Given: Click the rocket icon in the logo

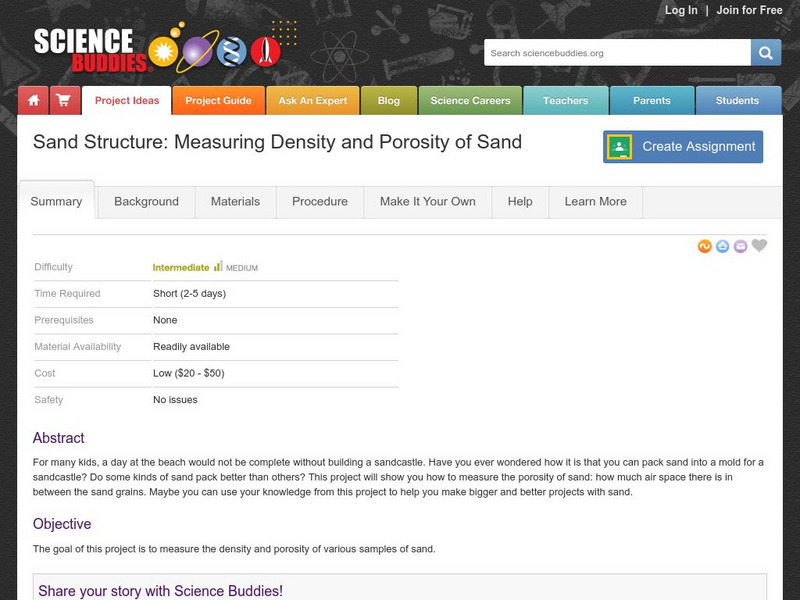Looking at the screenshot, I should 264,50.
